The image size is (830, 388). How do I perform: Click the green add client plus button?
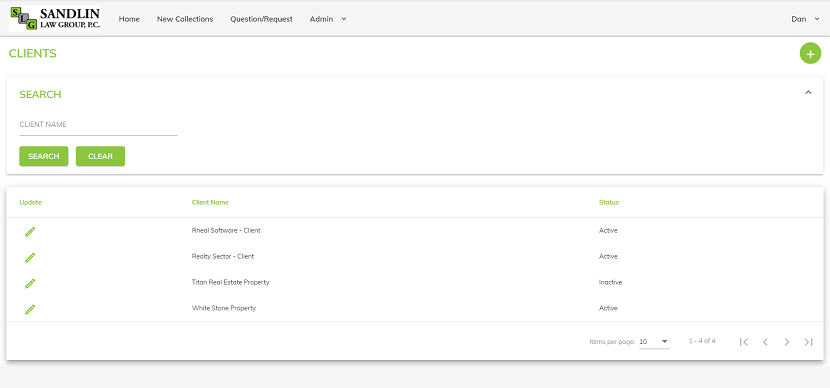coord(810,53)
